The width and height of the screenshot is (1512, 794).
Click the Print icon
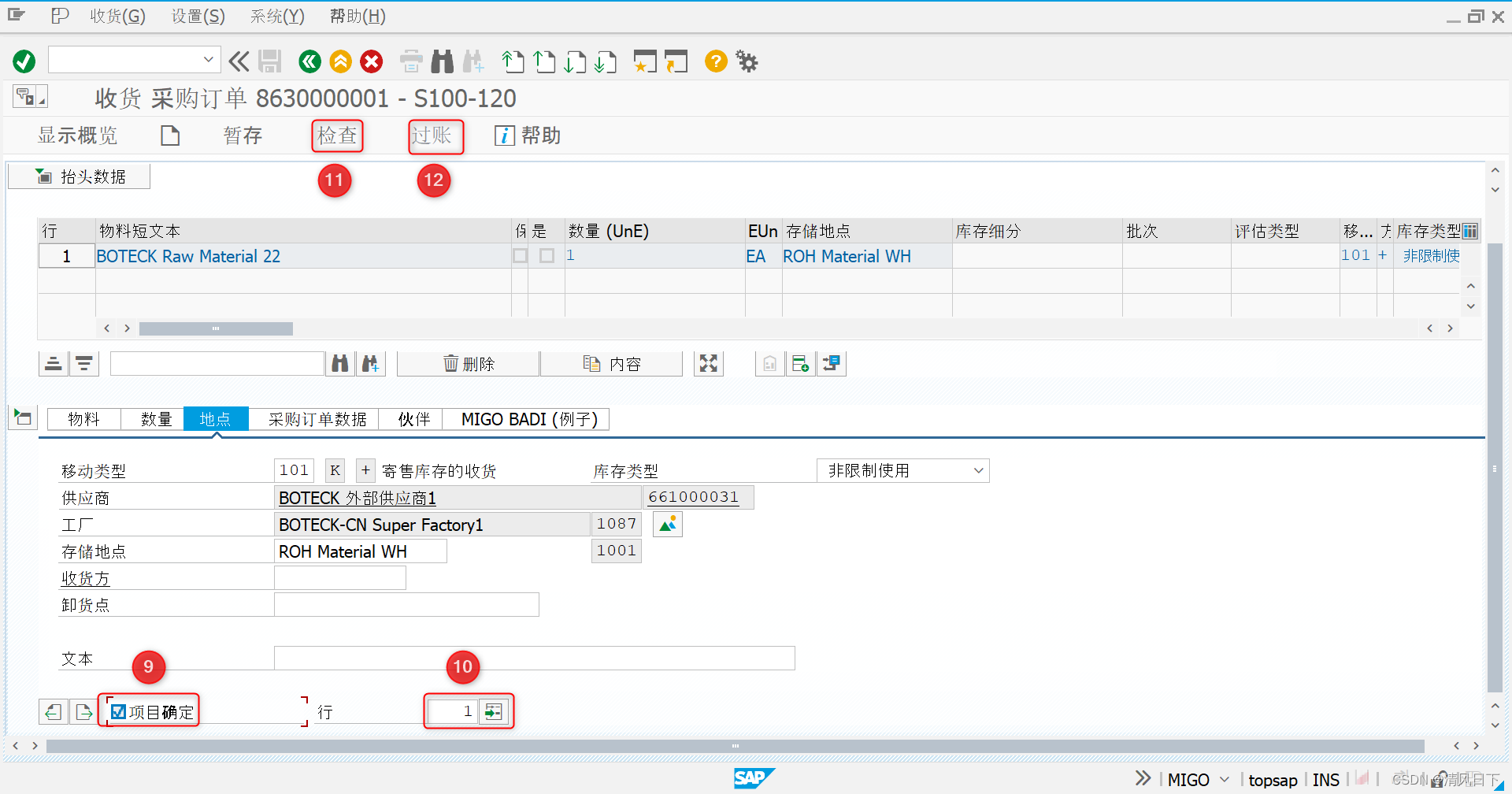[411, 61]
